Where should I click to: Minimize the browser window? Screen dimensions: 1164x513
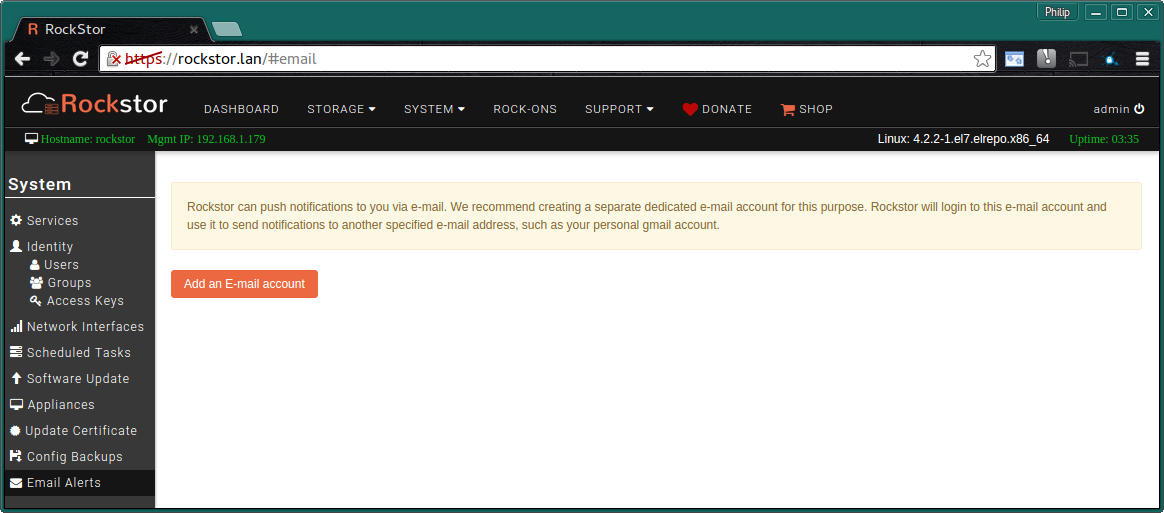(x=1096, y=12)
